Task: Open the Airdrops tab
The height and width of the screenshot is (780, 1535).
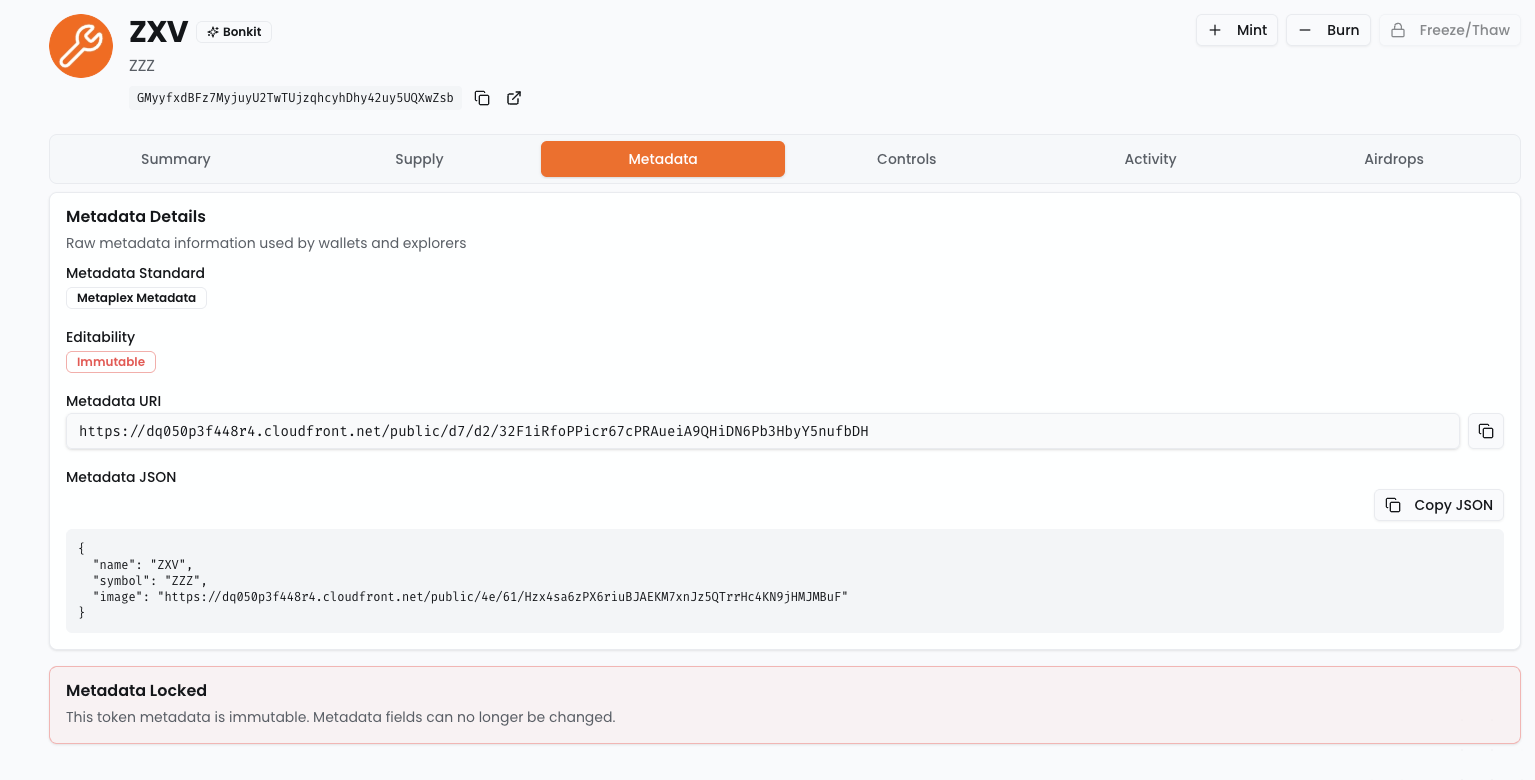Action: (x=1393, y=159)
